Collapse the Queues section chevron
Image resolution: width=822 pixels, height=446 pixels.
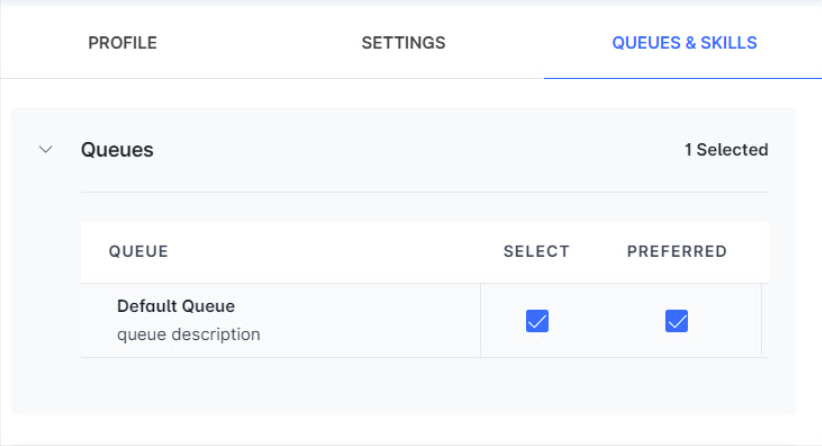pos(45,150)
